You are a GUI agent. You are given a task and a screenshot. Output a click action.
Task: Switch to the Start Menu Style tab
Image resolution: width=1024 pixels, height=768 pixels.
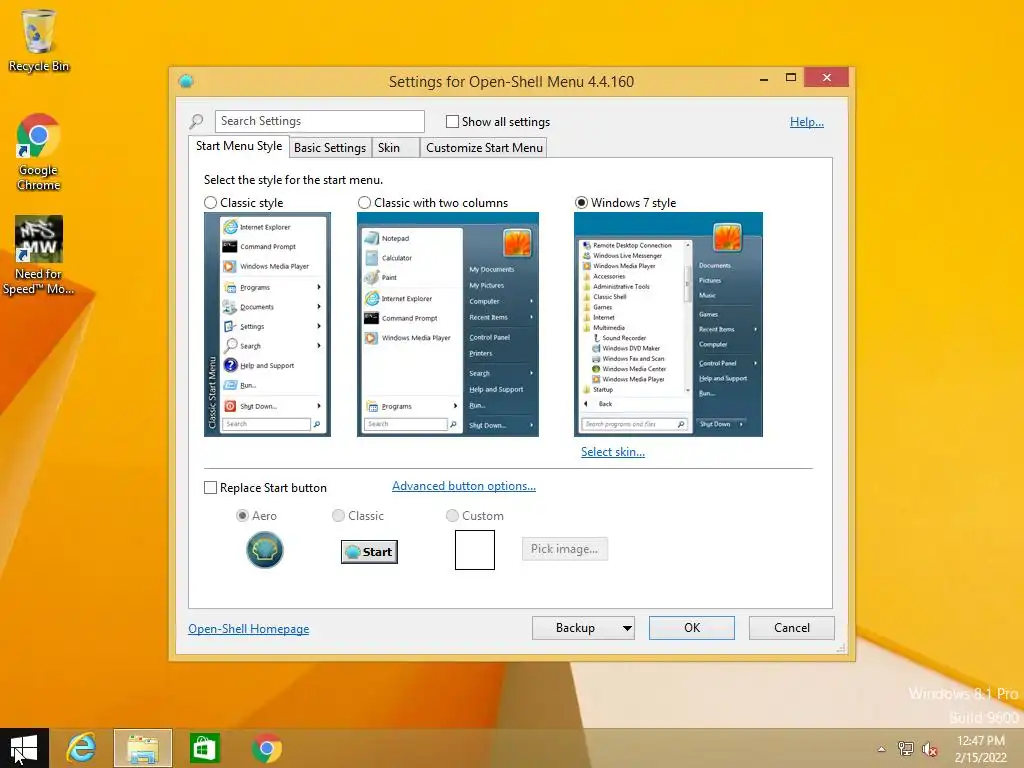pyautogui.click(x=239, y=146)
